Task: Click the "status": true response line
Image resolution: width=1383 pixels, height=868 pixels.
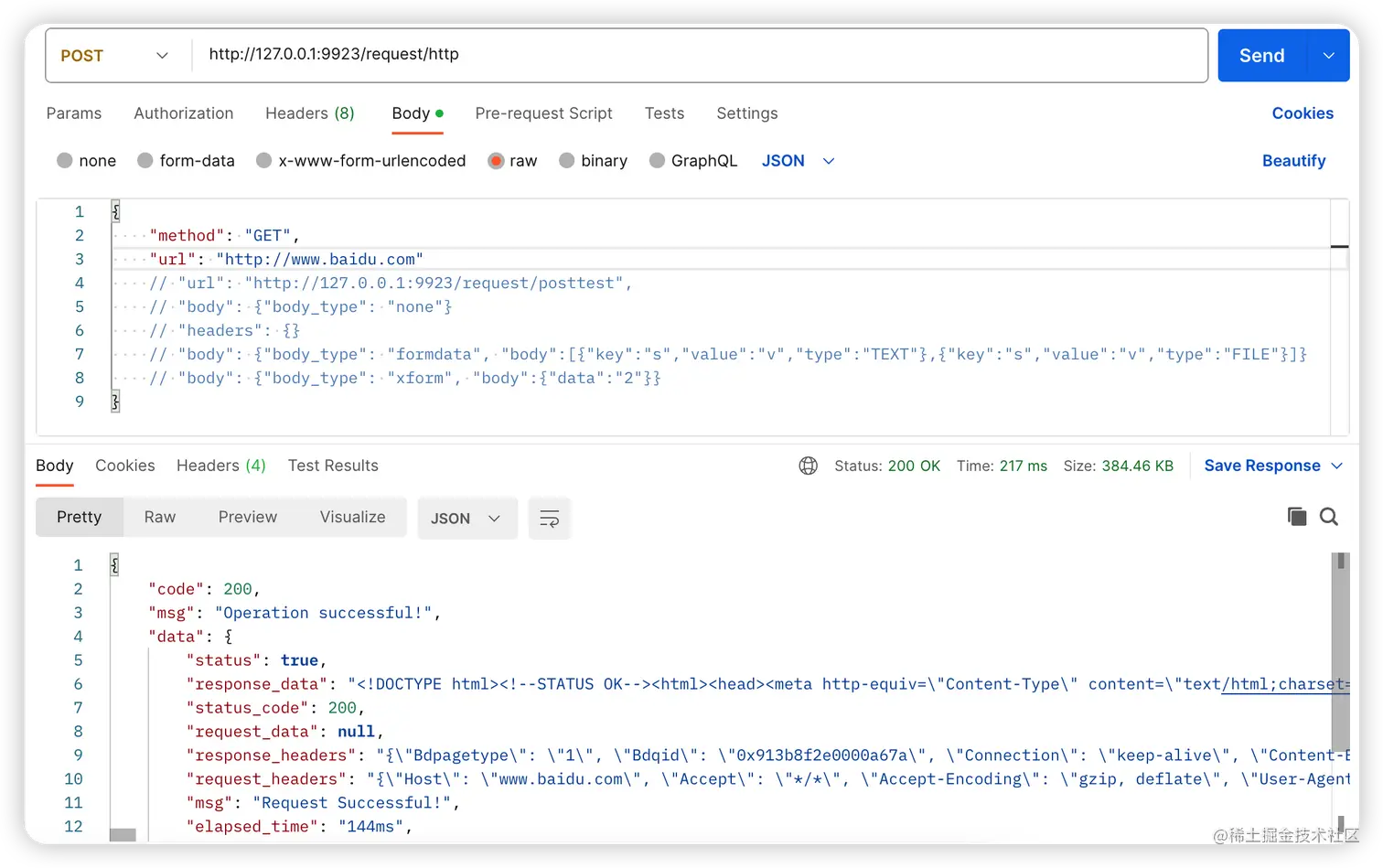Action: coord(256,660)
